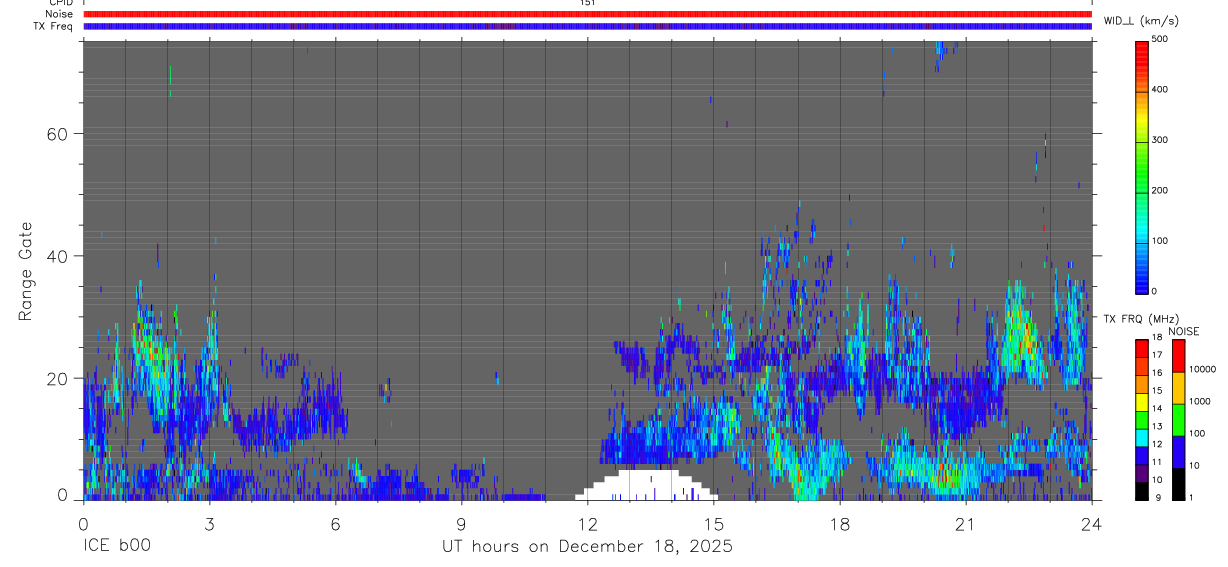Click the 10000 noise scale value
This screenshot has width=1228, height=567.
point(1202,369)
